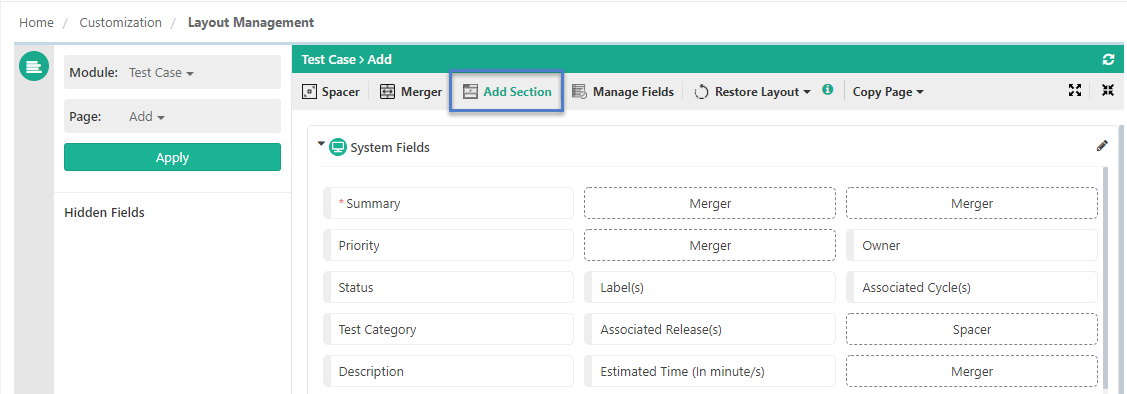Select the Estimated Time field

(x=710, y=372)
